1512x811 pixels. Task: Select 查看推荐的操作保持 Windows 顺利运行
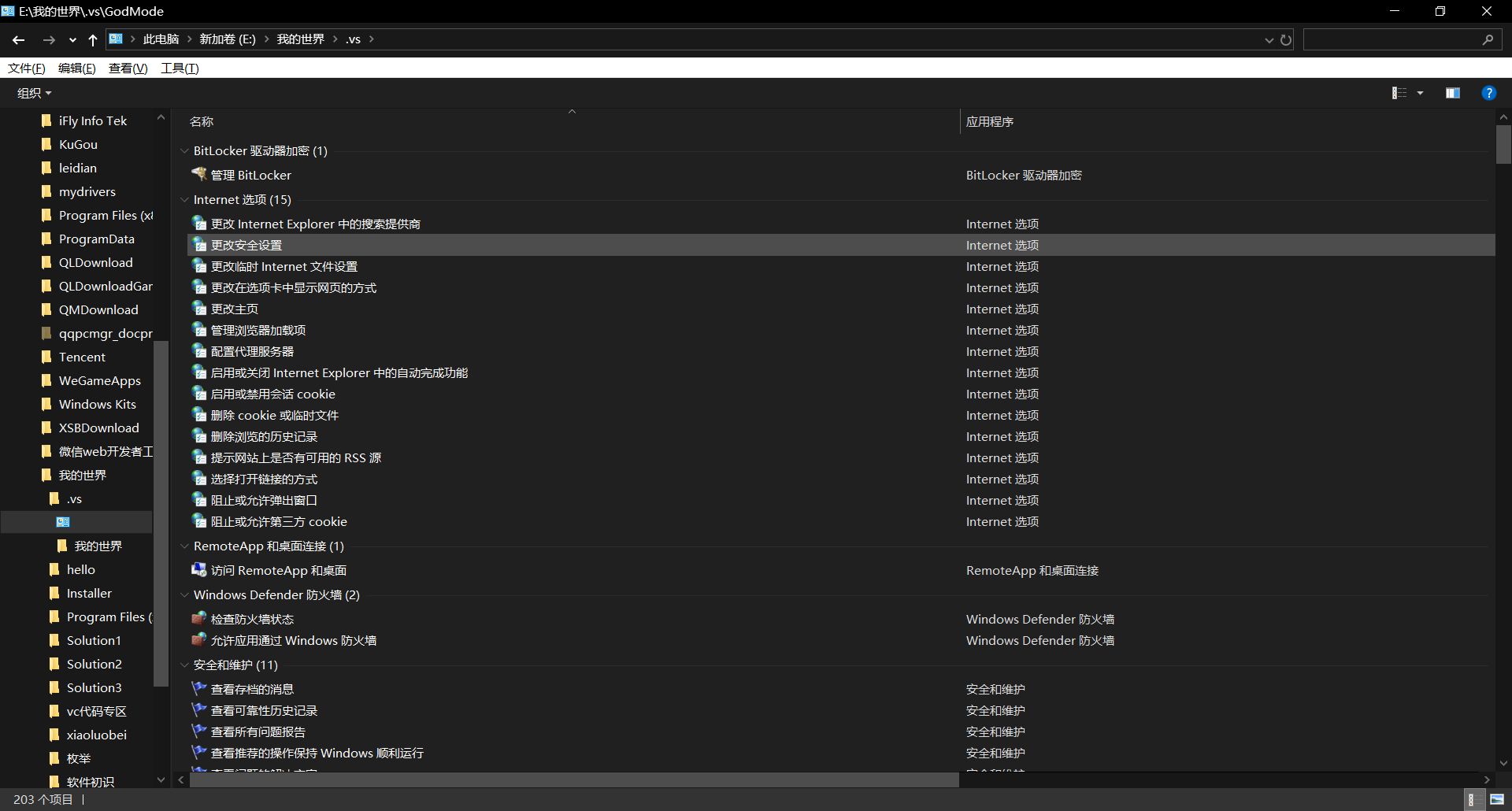point(317,754)
